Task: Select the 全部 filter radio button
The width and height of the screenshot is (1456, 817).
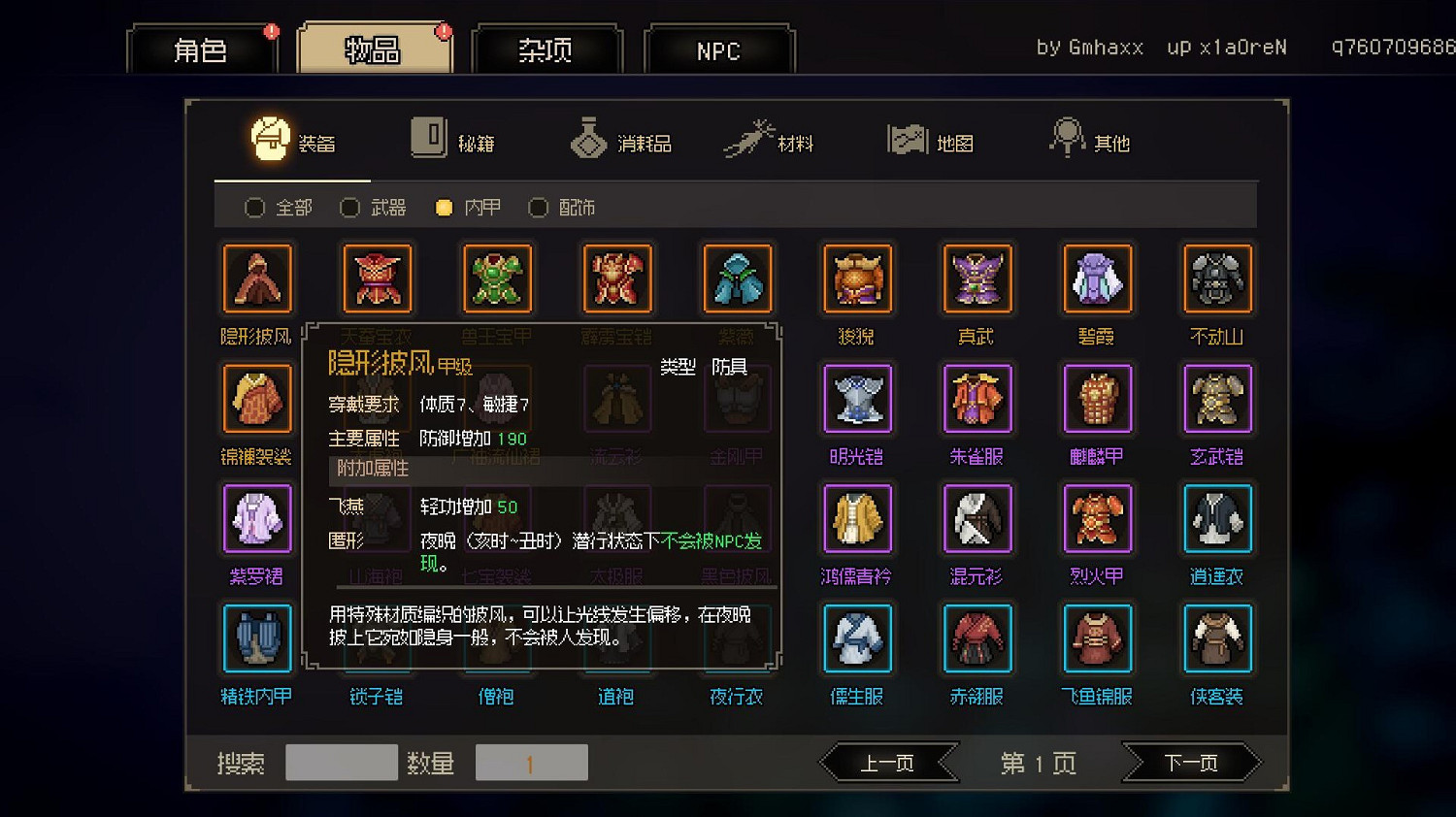Action: [254, 208]
